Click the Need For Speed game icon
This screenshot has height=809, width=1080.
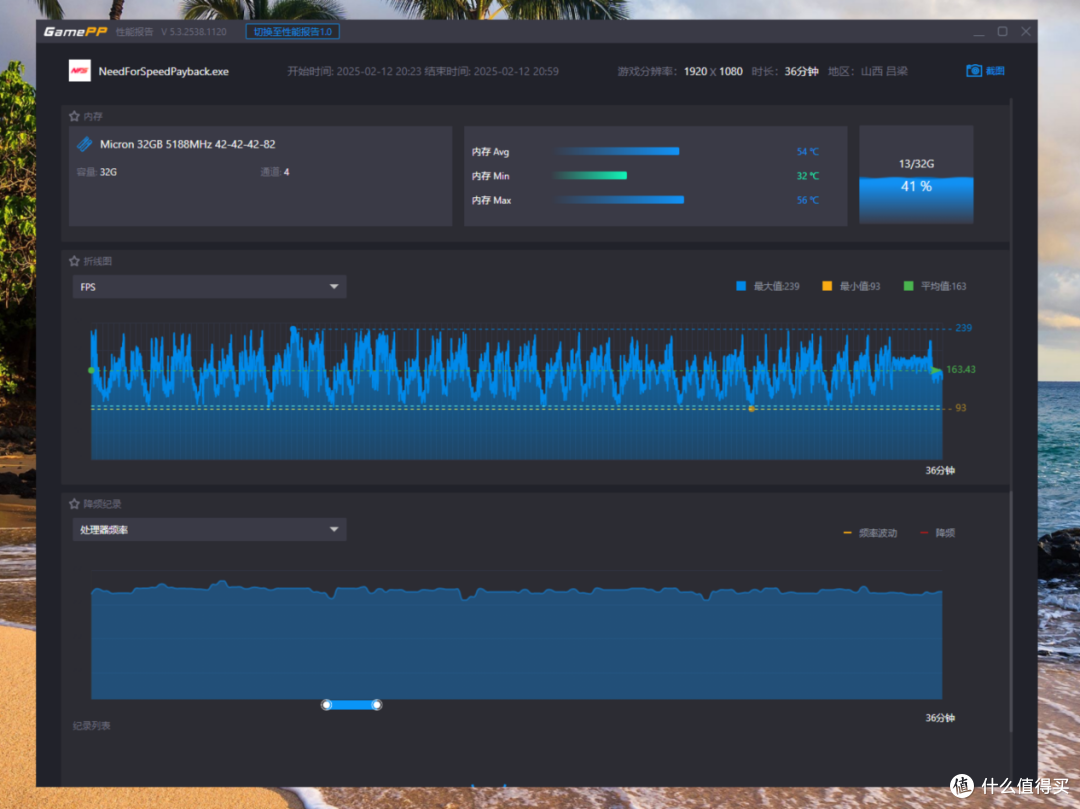pyautogui.click(x=80, y=71)
